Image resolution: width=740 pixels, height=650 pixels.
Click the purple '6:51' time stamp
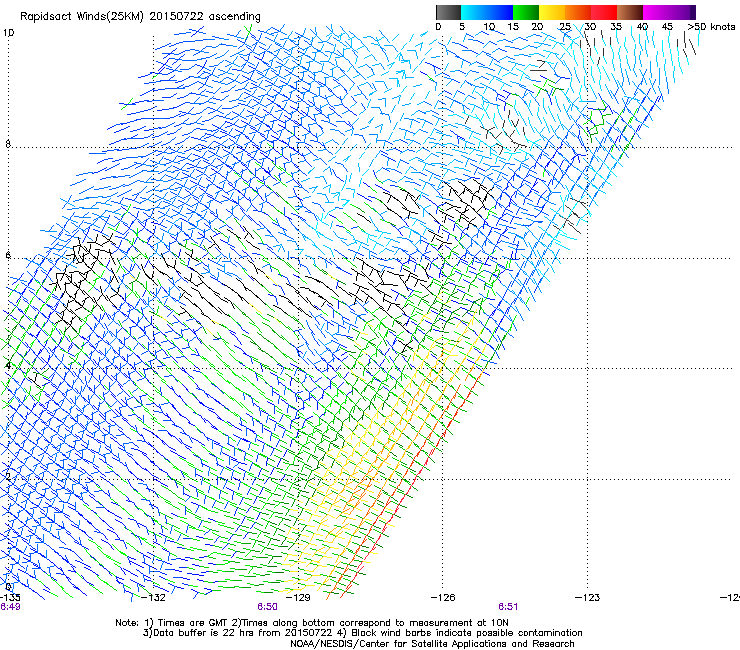point(508,607)
